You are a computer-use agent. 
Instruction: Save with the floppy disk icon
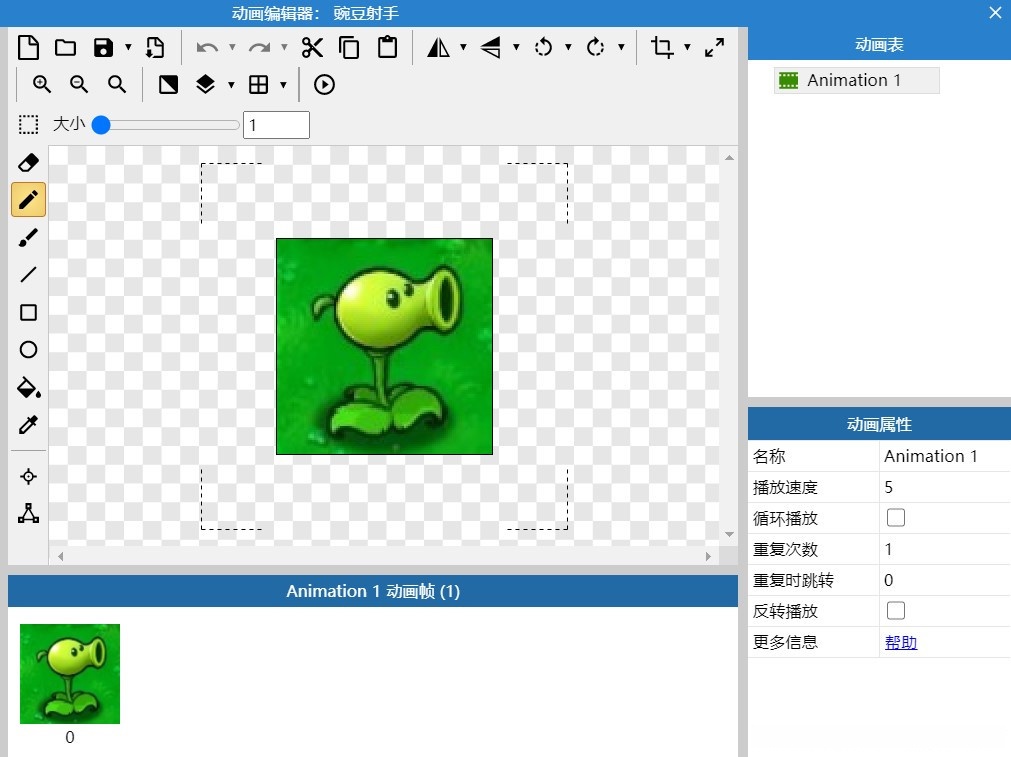click(x=103, y=48)
